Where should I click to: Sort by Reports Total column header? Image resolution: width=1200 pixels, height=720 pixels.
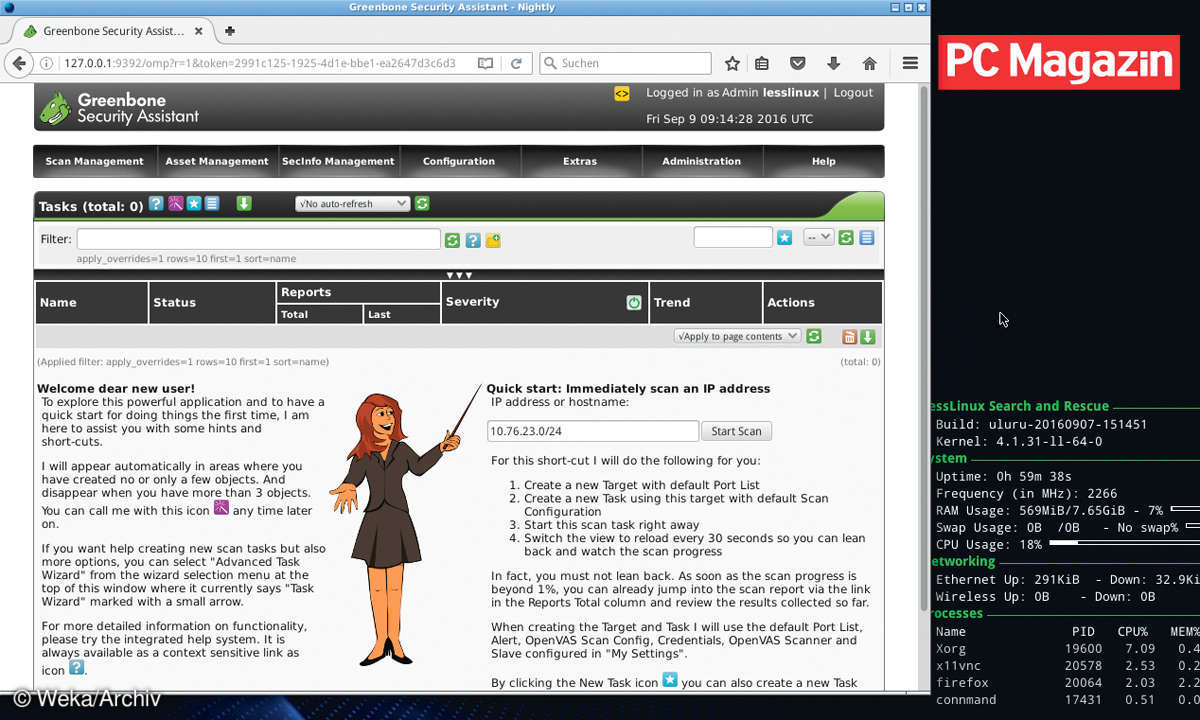[x=294, y=314]
